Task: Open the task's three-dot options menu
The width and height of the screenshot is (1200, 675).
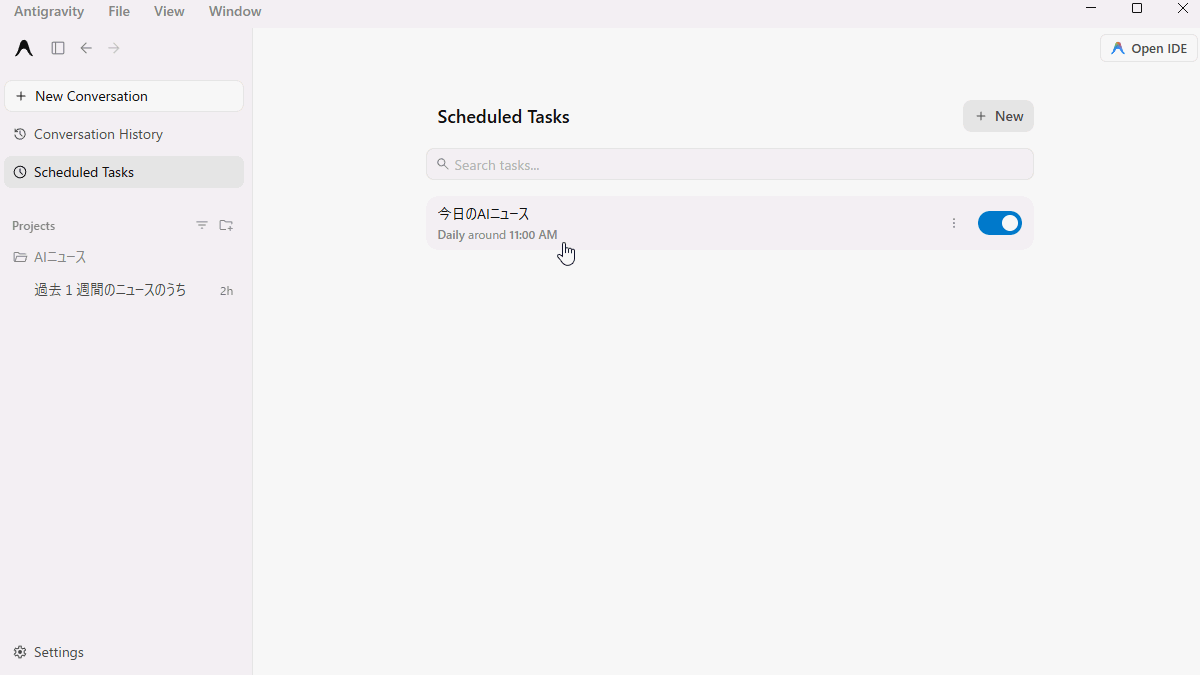Action: [954, 223]
